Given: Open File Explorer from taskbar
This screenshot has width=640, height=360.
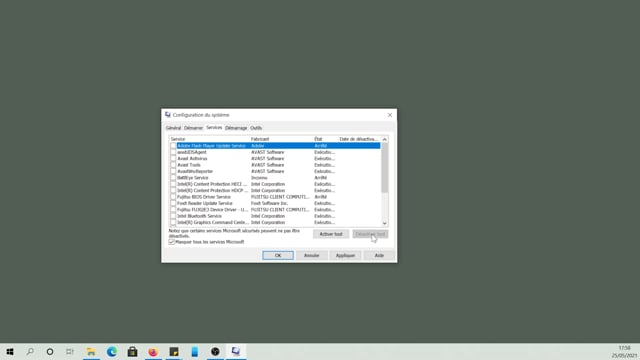Looking at the screenshot, I should pyautogui.click(x=91, y=351).
